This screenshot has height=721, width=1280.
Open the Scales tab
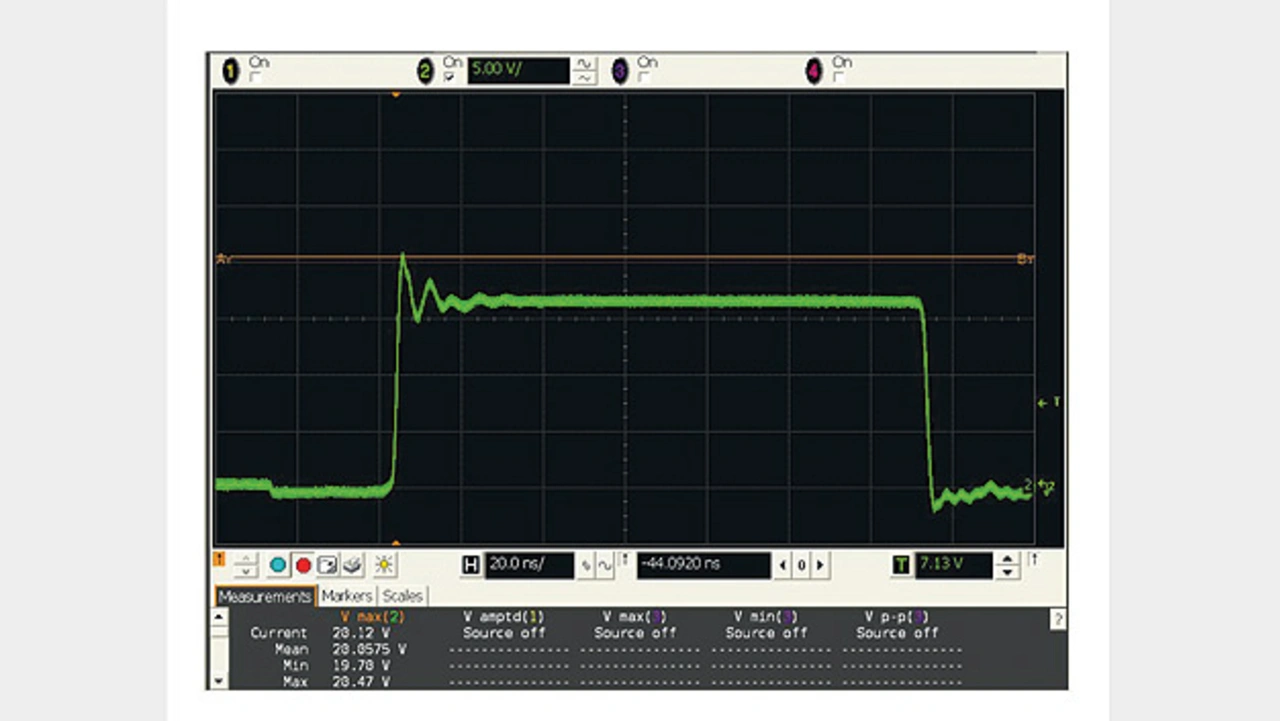pyautogui.click(x=402, y=596)
